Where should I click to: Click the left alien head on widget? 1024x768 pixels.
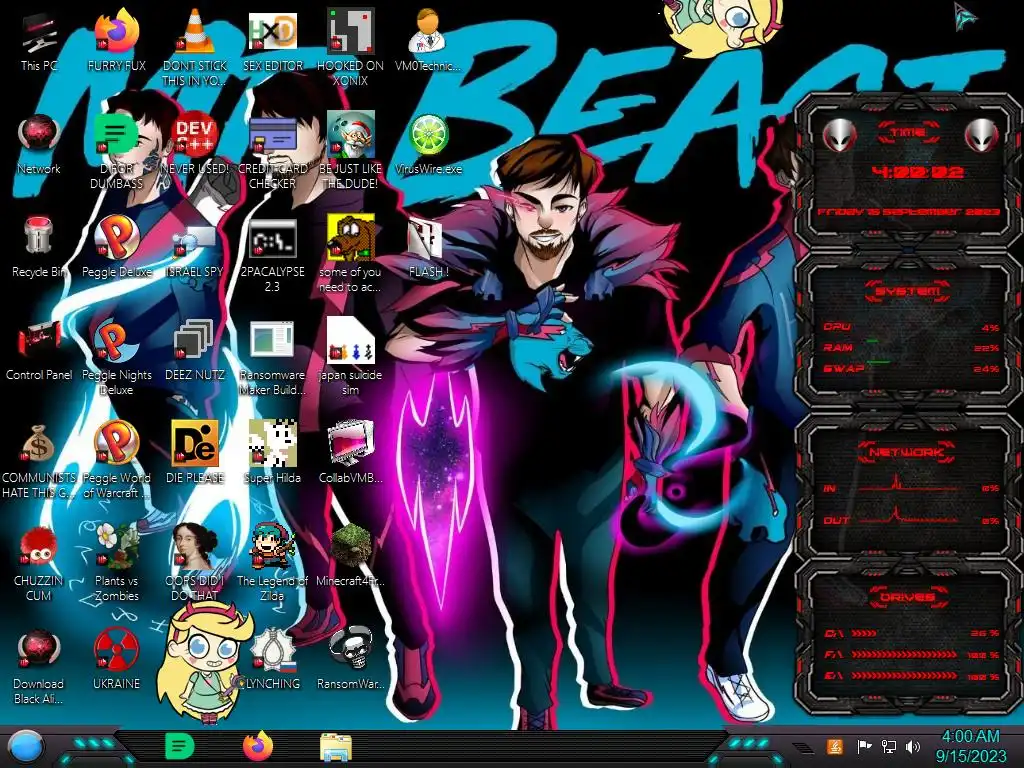pyautogui.click(x=840, y=135)
